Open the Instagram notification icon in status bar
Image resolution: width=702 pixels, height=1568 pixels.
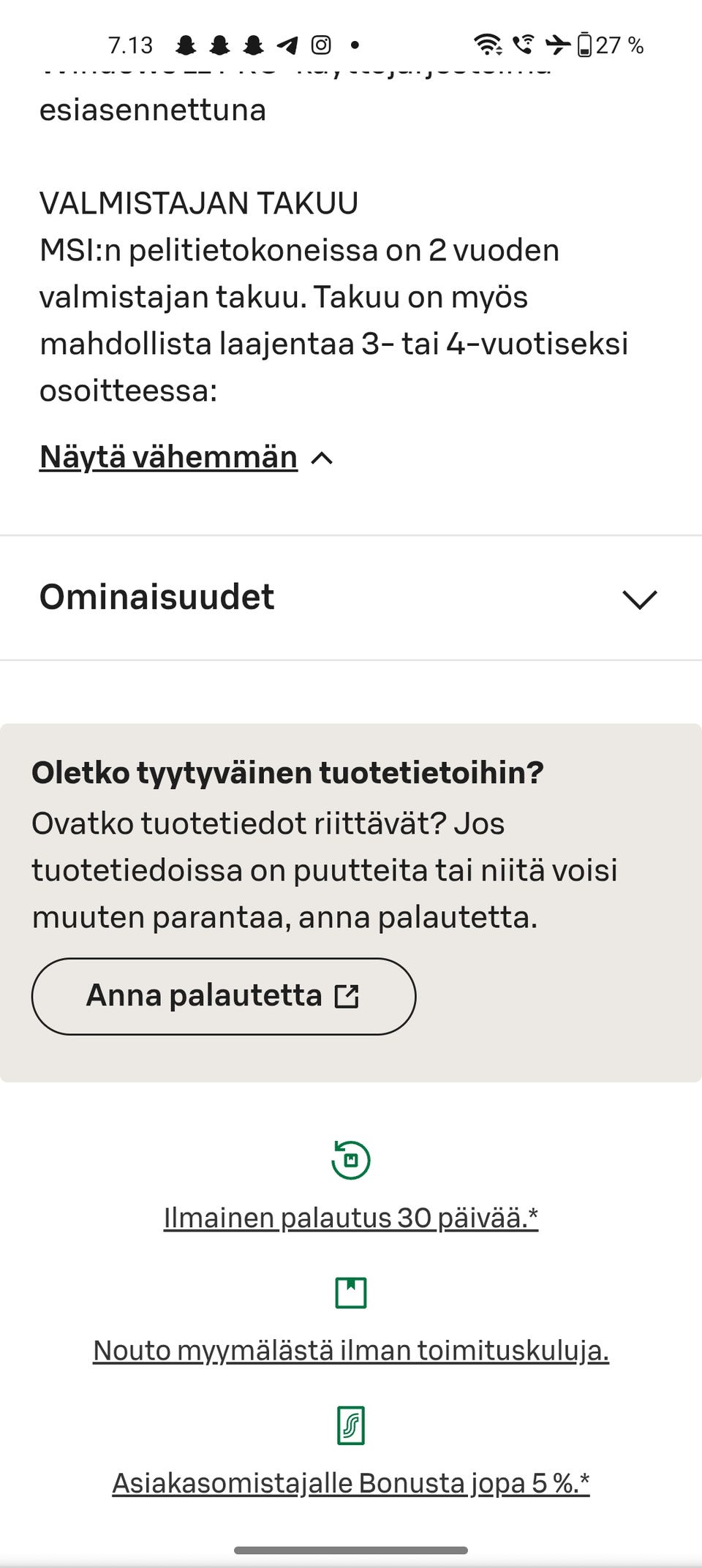pyautogui.click(x=320, y=45)
